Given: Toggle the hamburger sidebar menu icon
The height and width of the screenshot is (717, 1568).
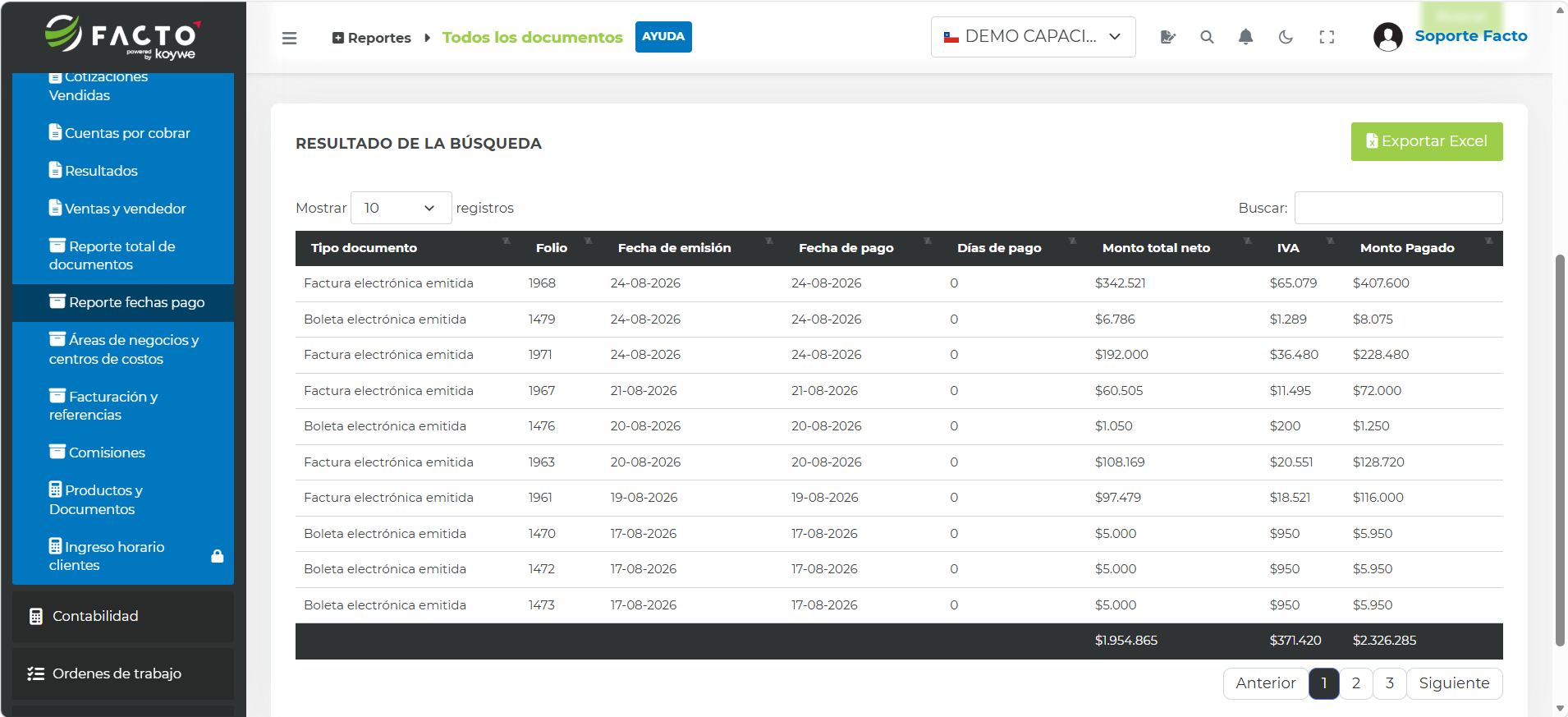Looking at the screenshot, I should click(x=289, y=38).
